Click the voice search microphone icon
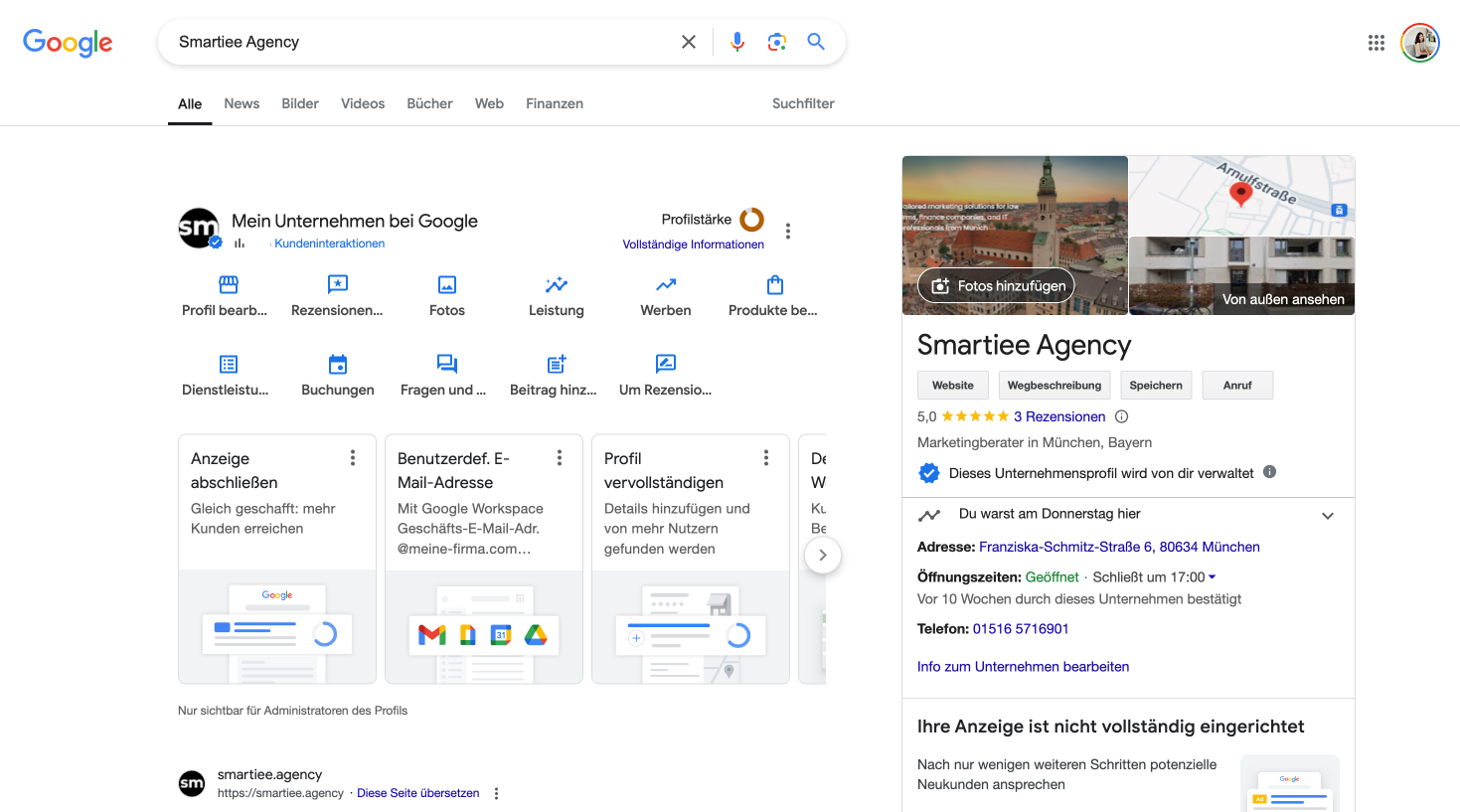This screenshot has height=812, width=1460. click(x=736, y=42)
